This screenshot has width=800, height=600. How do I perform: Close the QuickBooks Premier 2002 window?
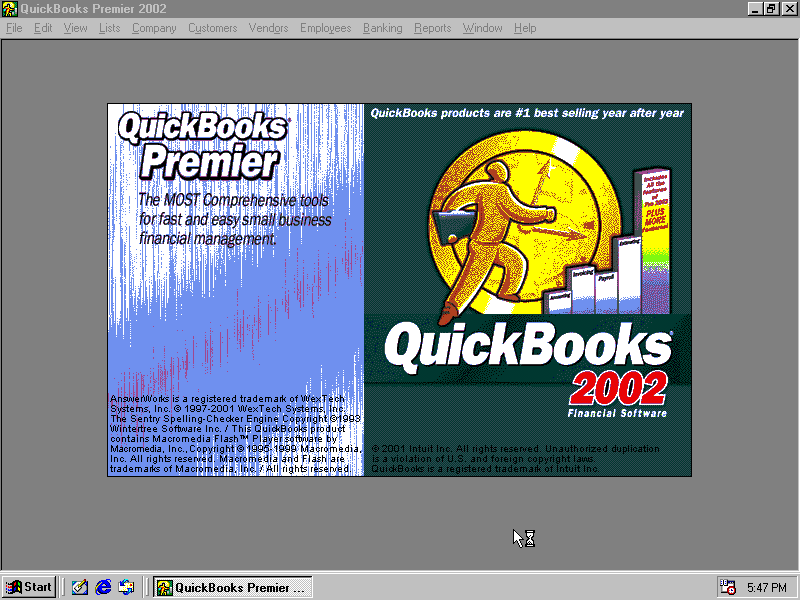(789, 9)
